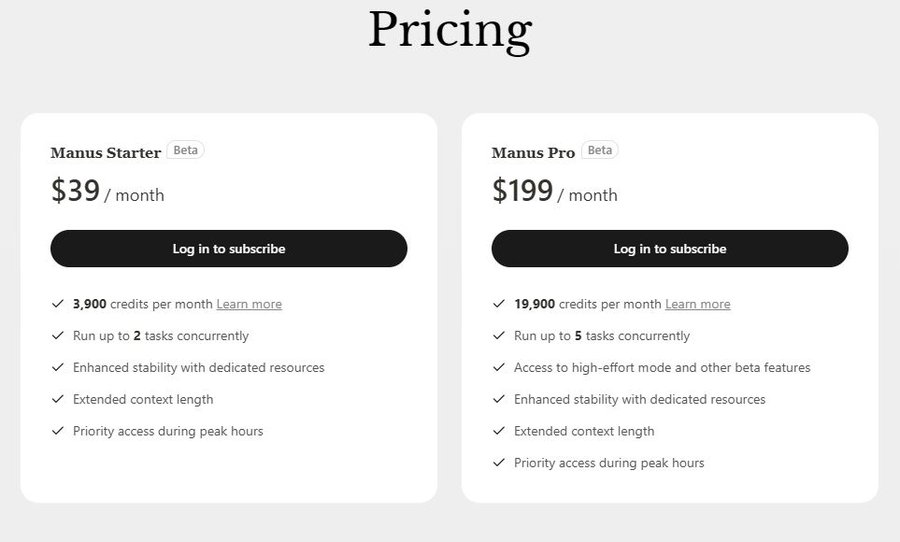The image size is (900, 542).
Task: Click the Pro plan's Extended context length checkmark
Action: coord(498,431)
